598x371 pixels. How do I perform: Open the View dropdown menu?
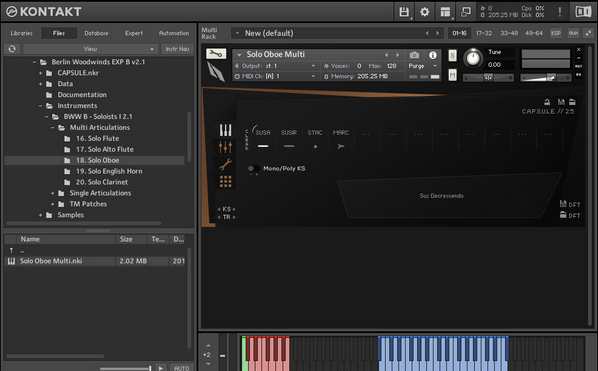[90, 49]
